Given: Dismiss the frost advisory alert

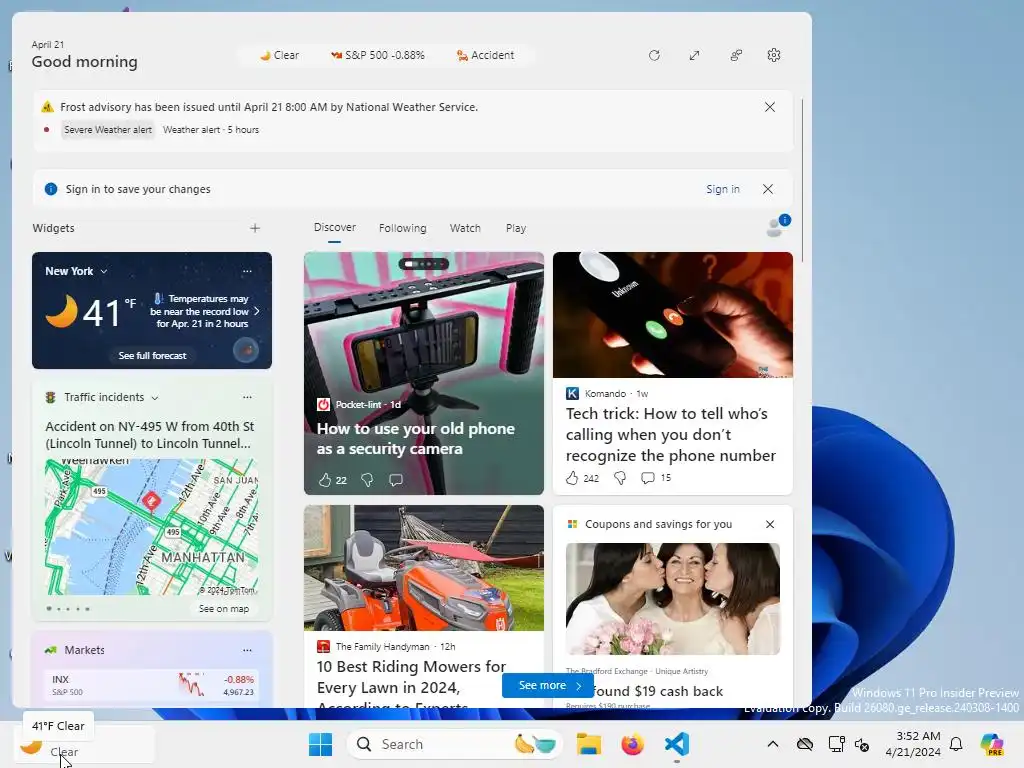Looking at the screenshot, I should point(770,107).
